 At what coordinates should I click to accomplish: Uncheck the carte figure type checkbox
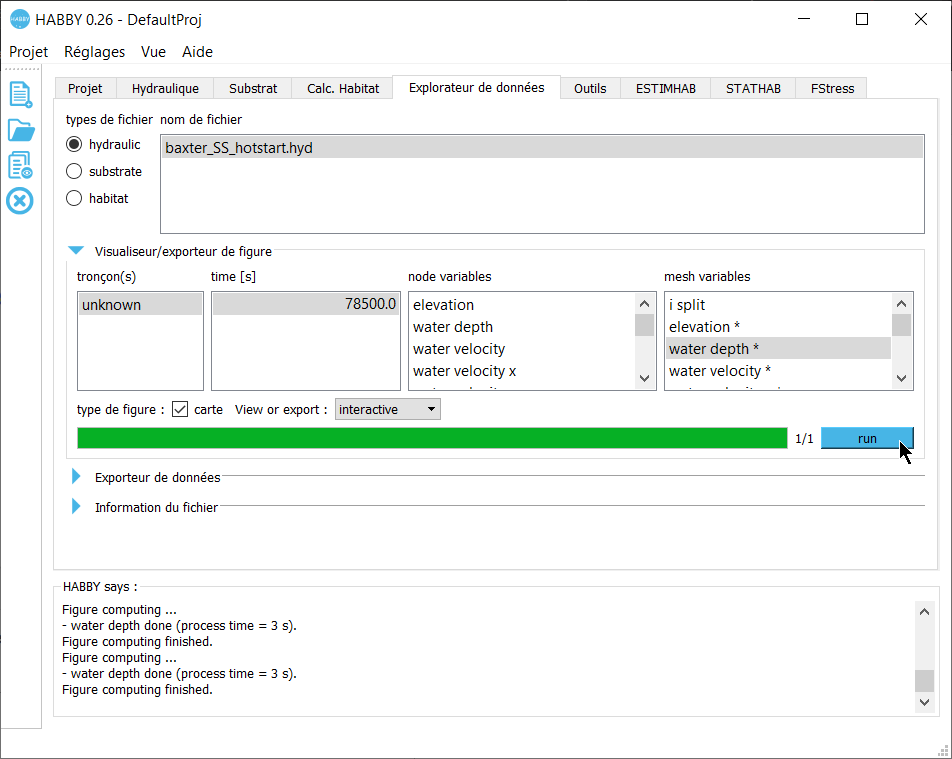180,409
